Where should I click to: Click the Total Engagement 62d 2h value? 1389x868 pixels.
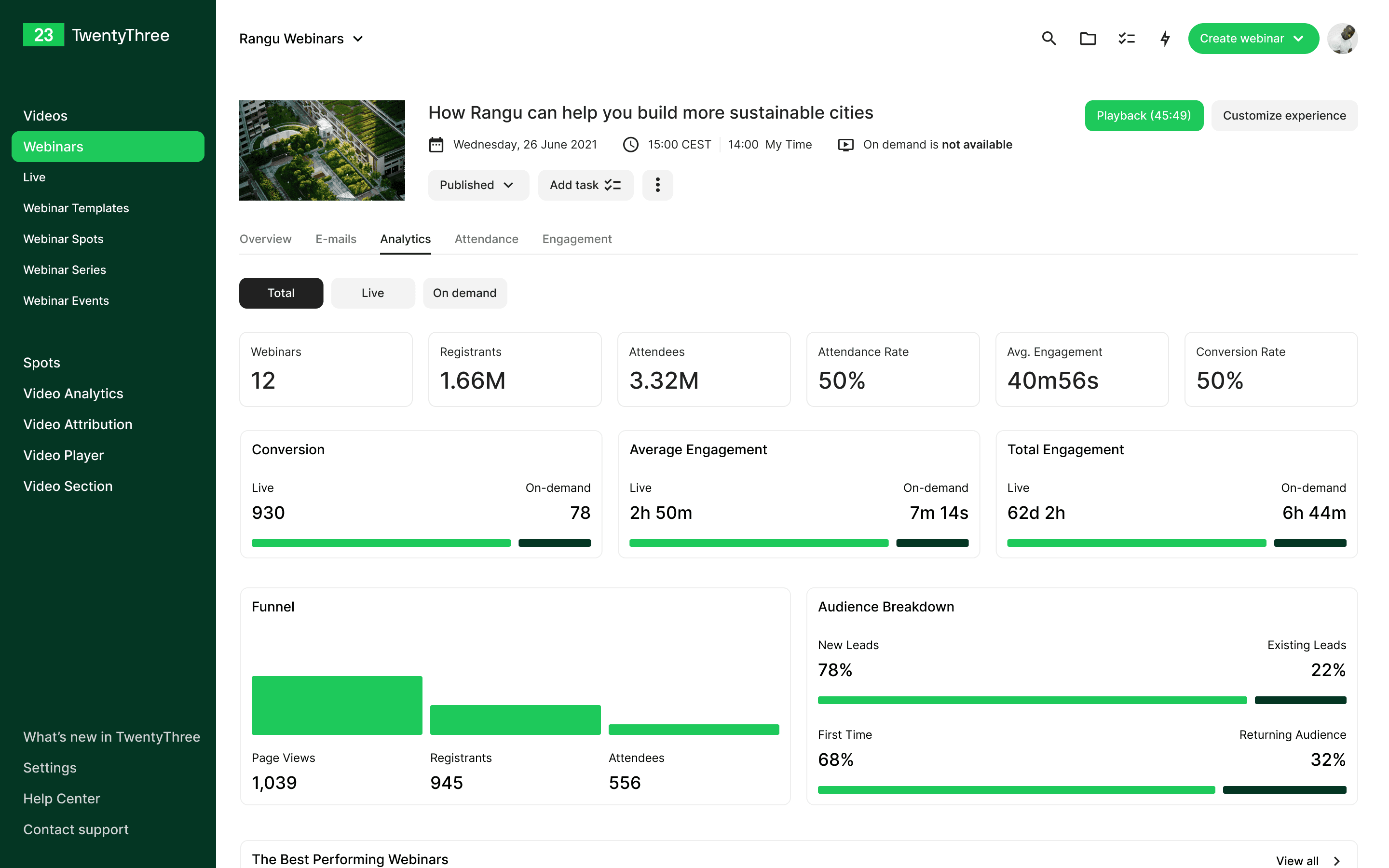(1036, 512)
